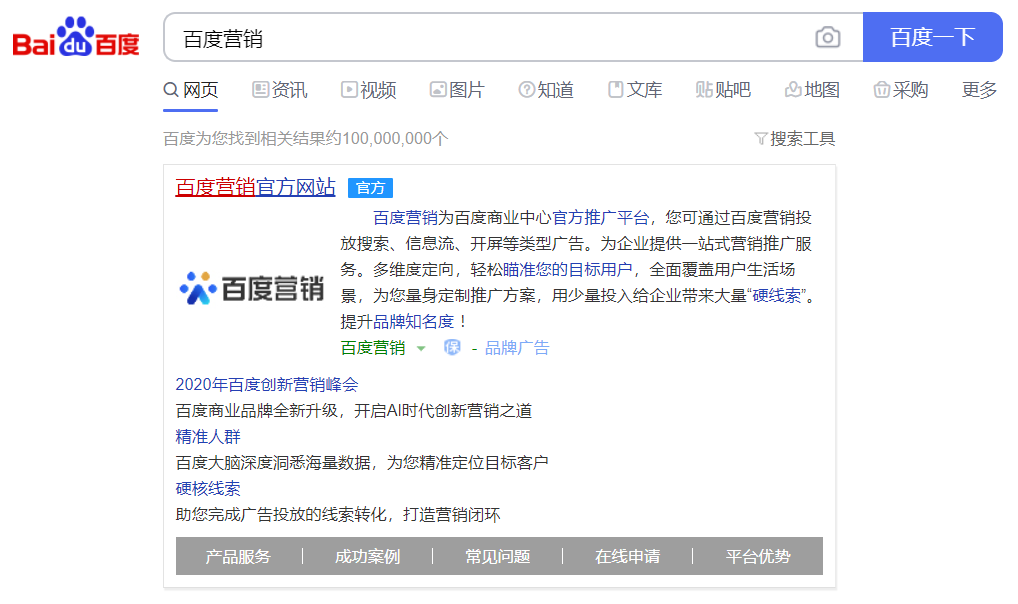Click 硬线索 highlighted link
Viewport: 1018px width, 604px height.
tap(776, 296)
